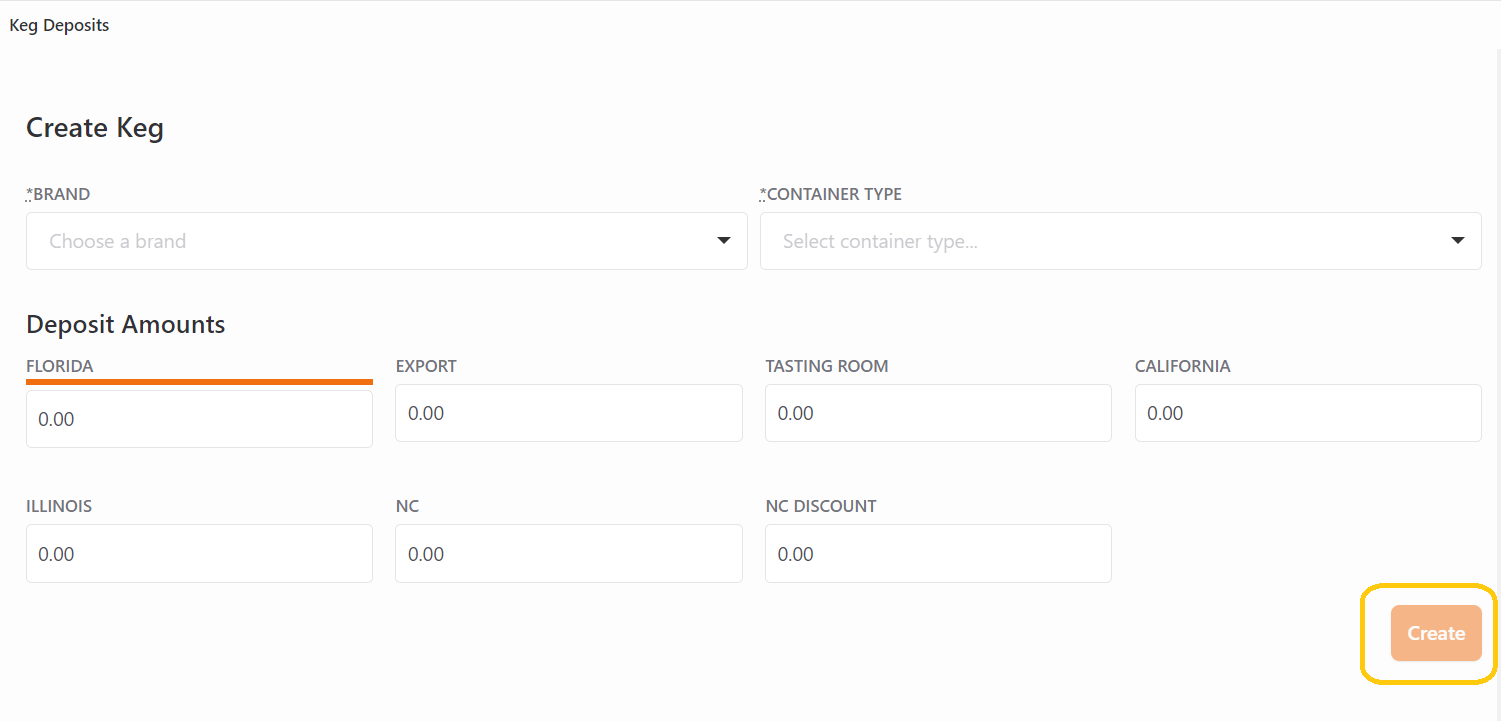Click the *BRAND field label
Viewport: 1501px width, 721px height.
click(x=58, y=194)
